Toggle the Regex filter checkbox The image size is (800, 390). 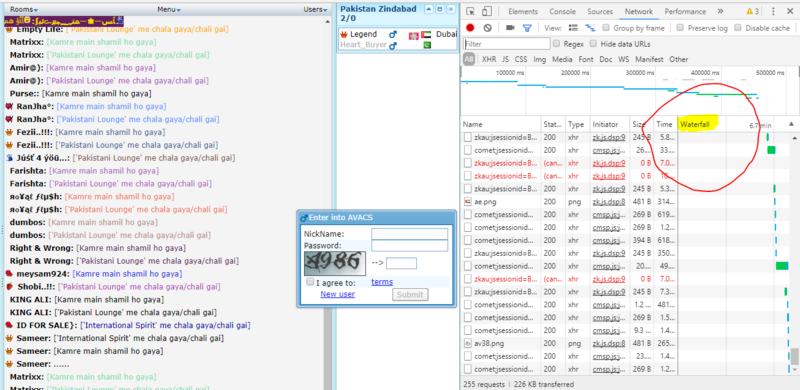point(557,44)
